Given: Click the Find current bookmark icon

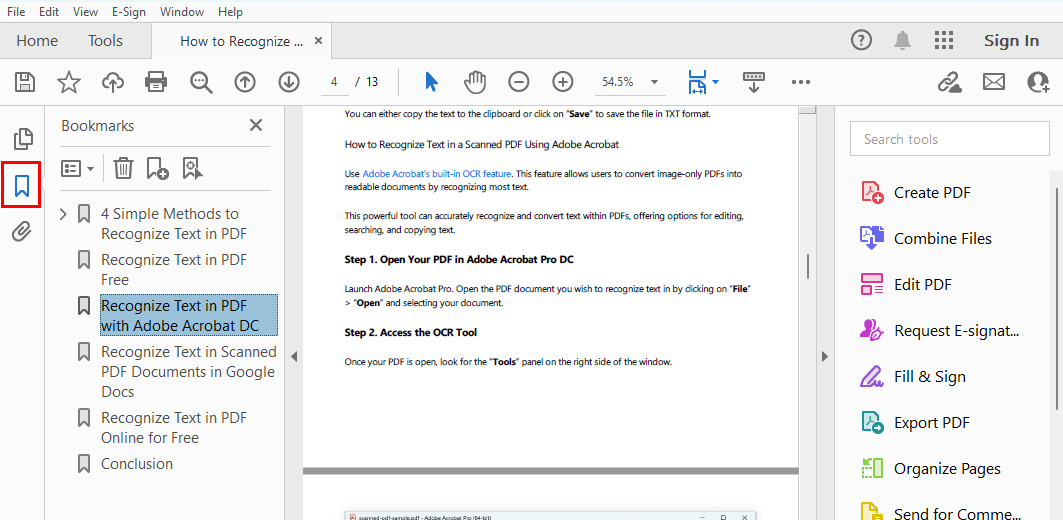Looking at the screenshot, I should click(x=193, y=168).
